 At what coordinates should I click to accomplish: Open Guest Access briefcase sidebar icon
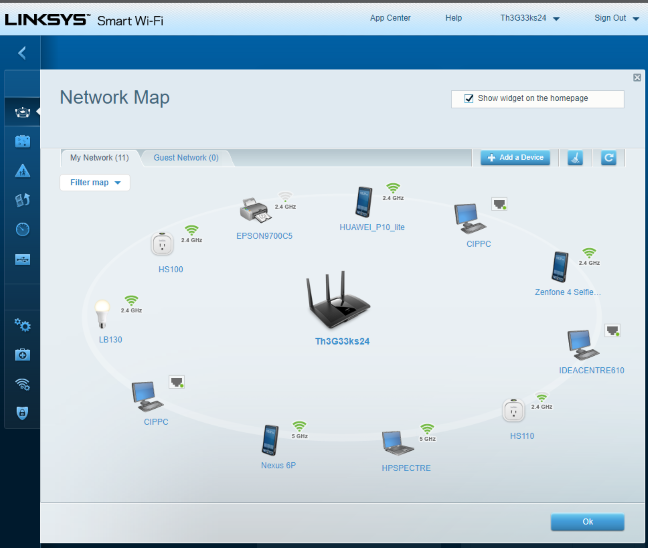pyautogui.click(x=22, y=141)
